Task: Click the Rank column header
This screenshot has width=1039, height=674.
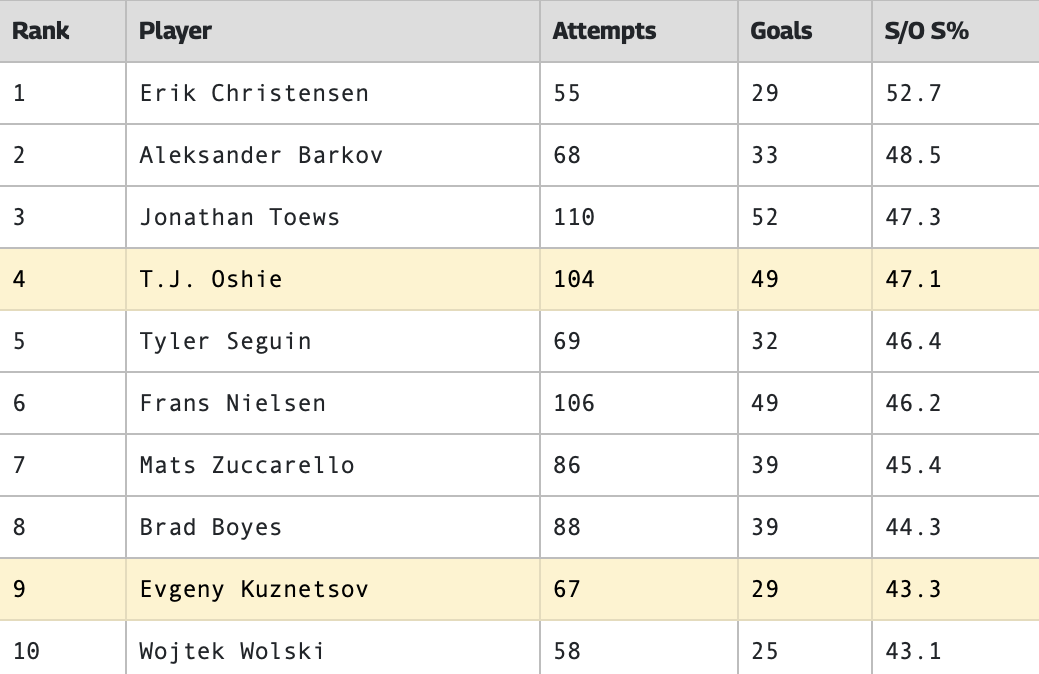Action: [x=41, y=31]
